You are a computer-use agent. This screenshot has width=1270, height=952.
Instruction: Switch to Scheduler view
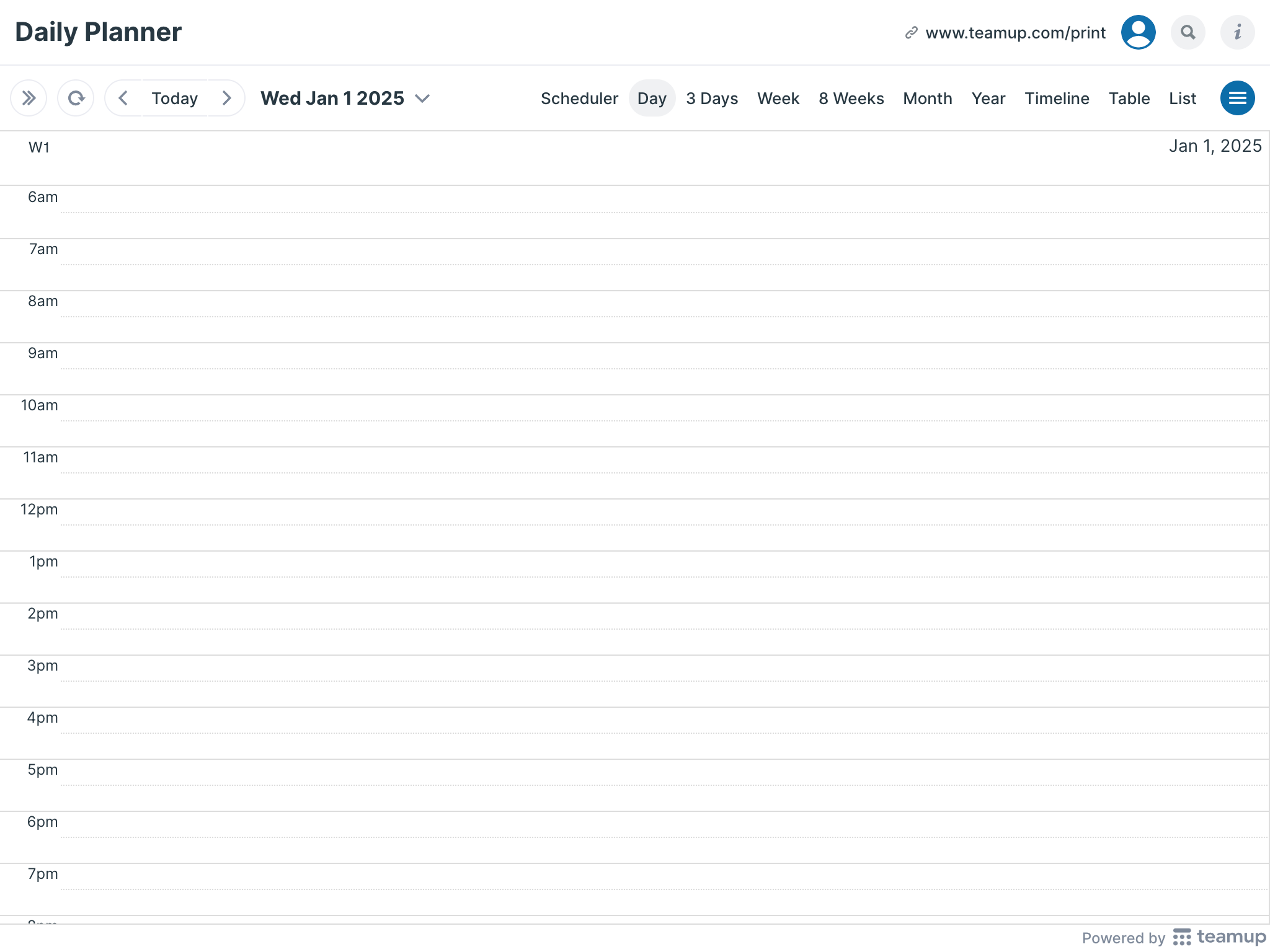[x=579, y=99]
